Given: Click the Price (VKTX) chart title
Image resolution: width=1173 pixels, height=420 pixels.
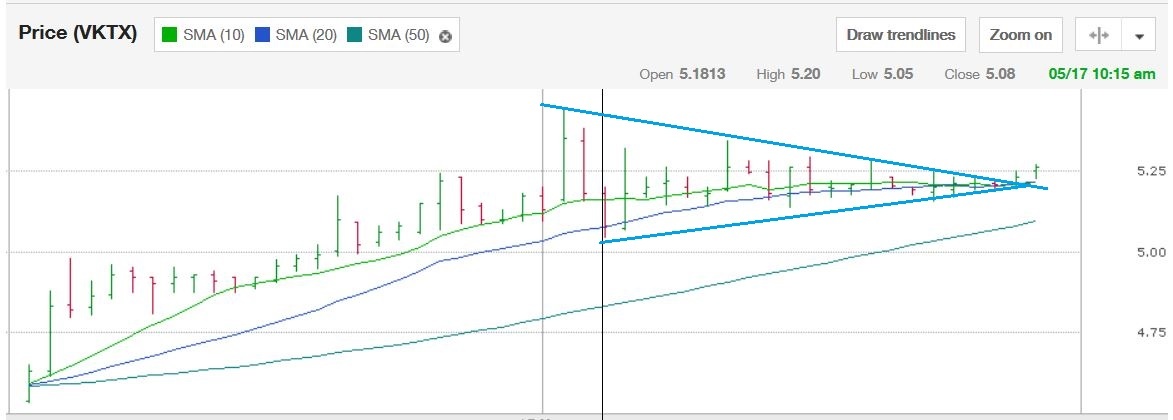Looking at the screenshot, I should coord(78,32).
